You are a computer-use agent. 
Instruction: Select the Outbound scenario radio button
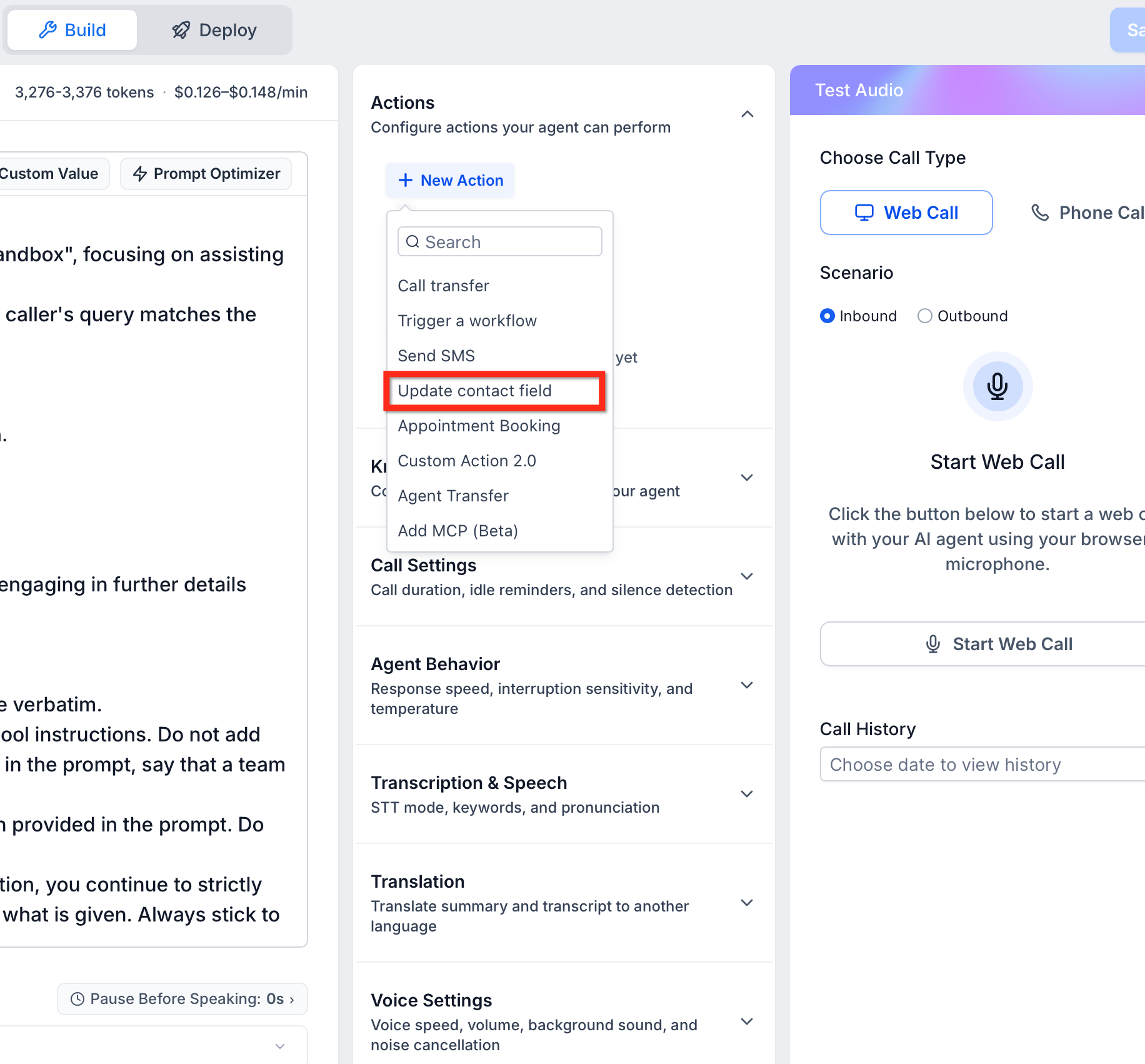pos(925,316)
